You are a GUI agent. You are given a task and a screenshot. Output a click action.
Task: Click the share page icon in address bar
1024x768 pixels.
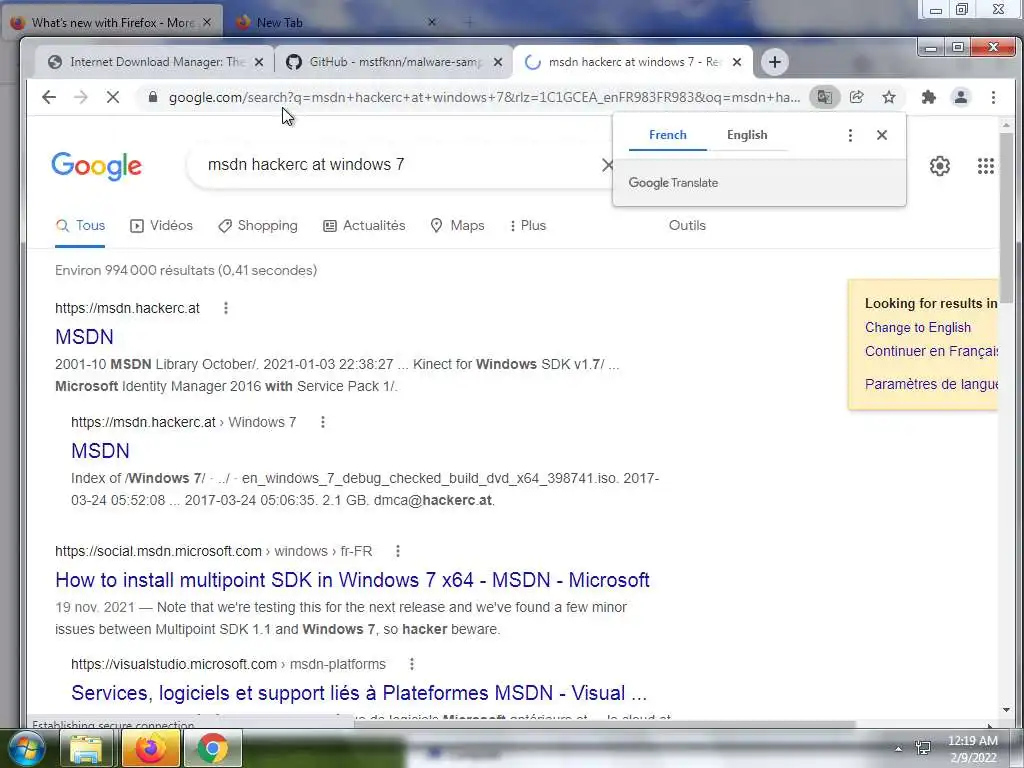click(856, 97)
